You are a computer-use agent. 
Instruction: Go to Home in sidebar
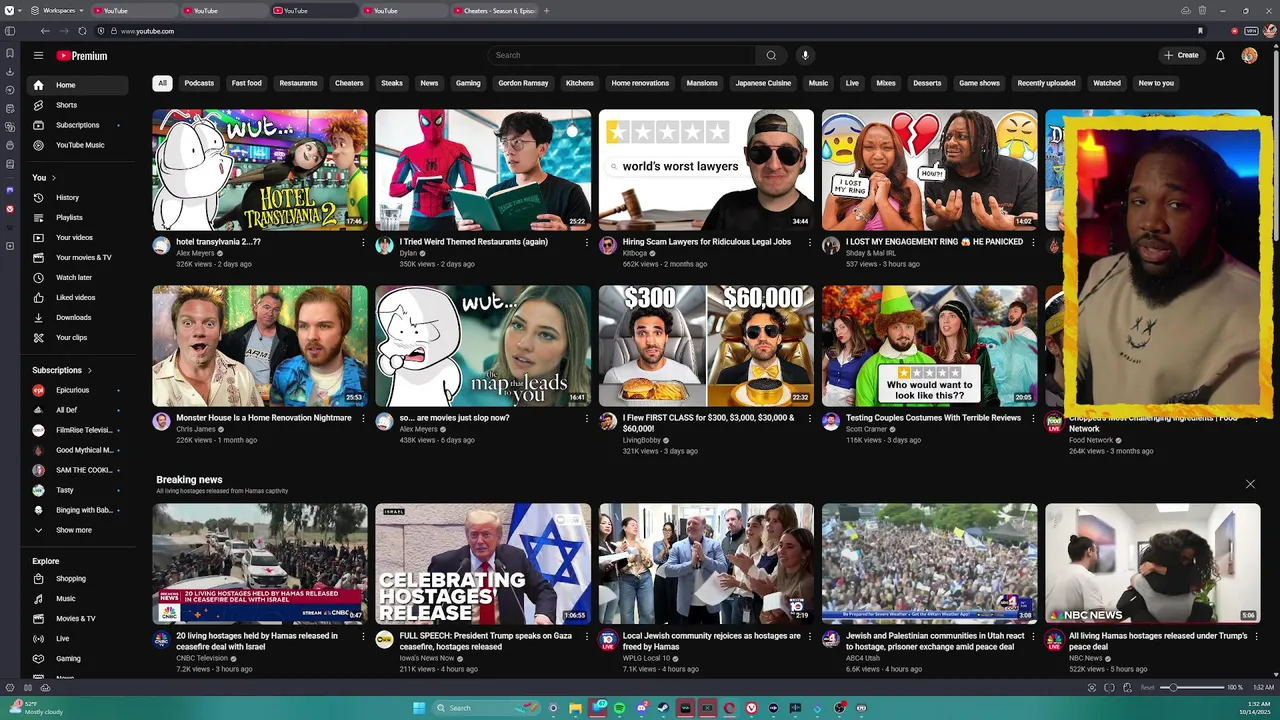(x=78, y=85)
